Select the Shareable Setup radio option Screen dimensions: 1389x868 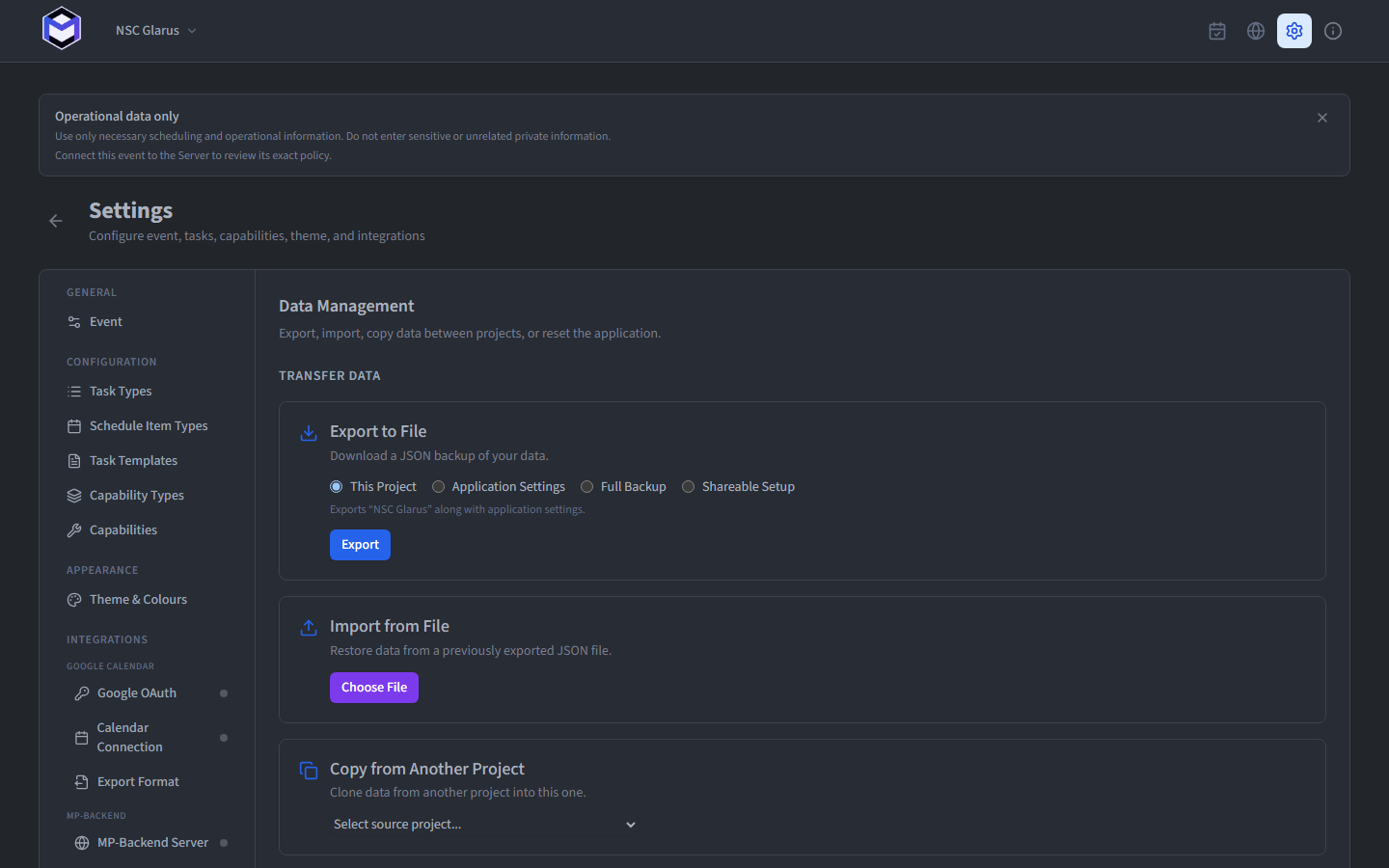(688, 487)
